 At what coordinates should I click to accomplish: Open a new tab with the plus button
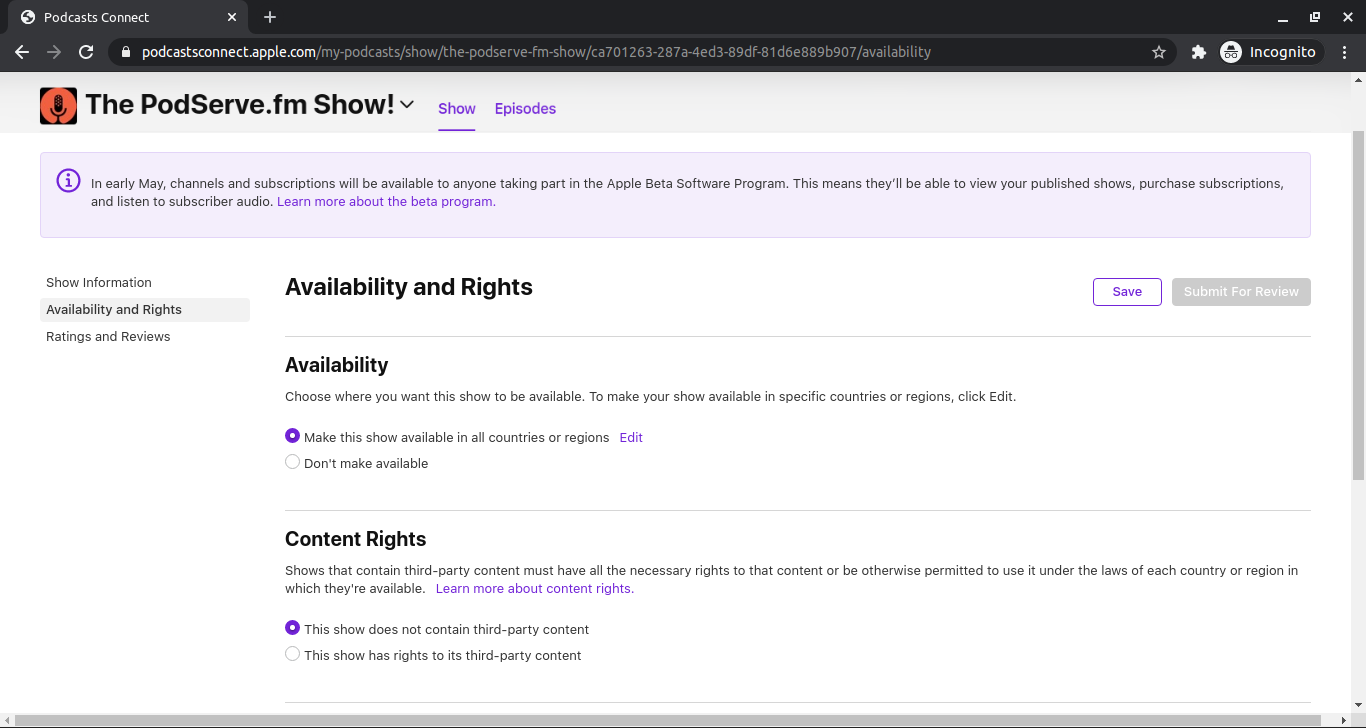pos(270,17)
